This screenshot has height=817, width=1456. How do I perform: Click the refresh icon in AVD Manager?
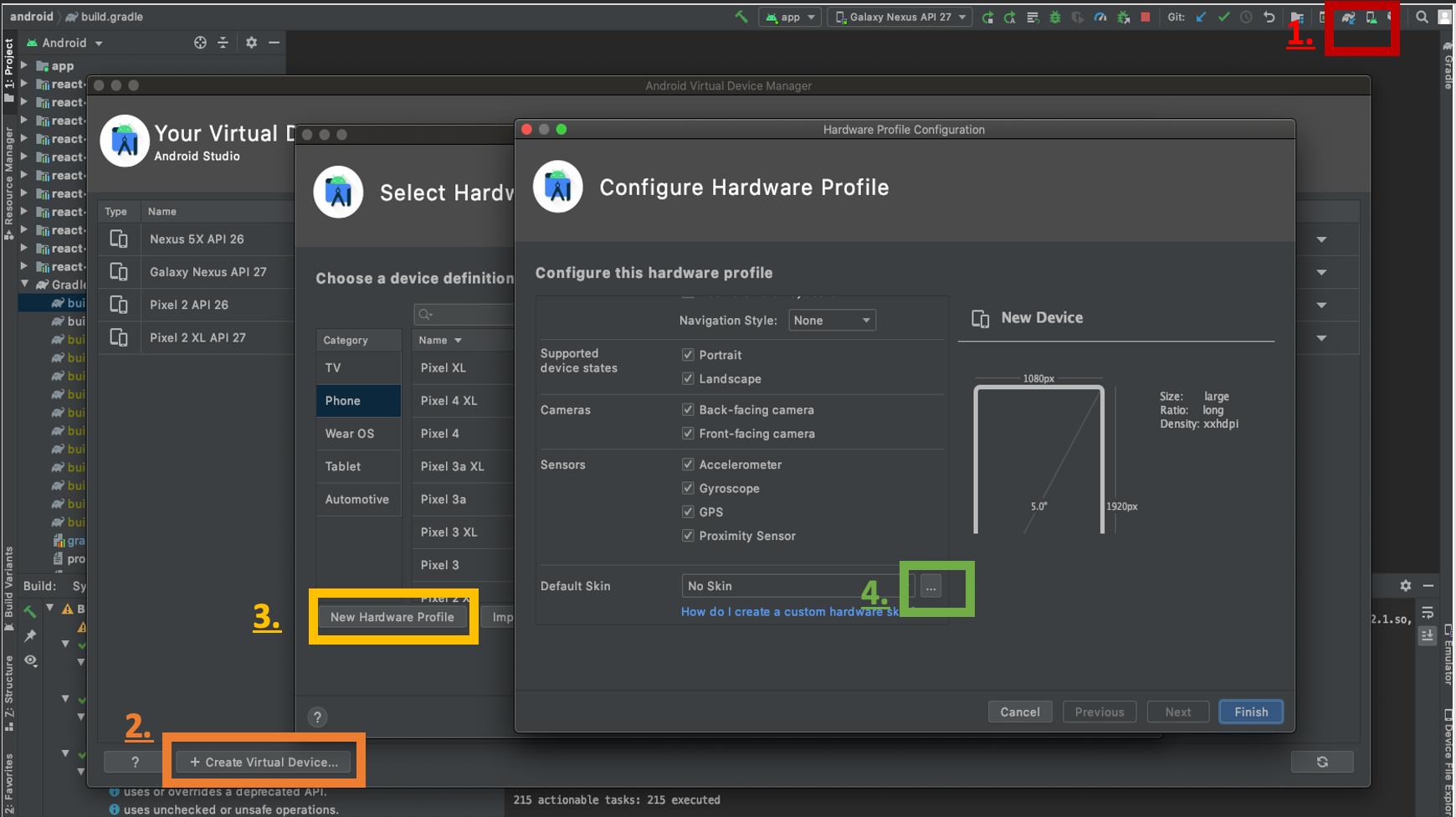pos(1322,762)
